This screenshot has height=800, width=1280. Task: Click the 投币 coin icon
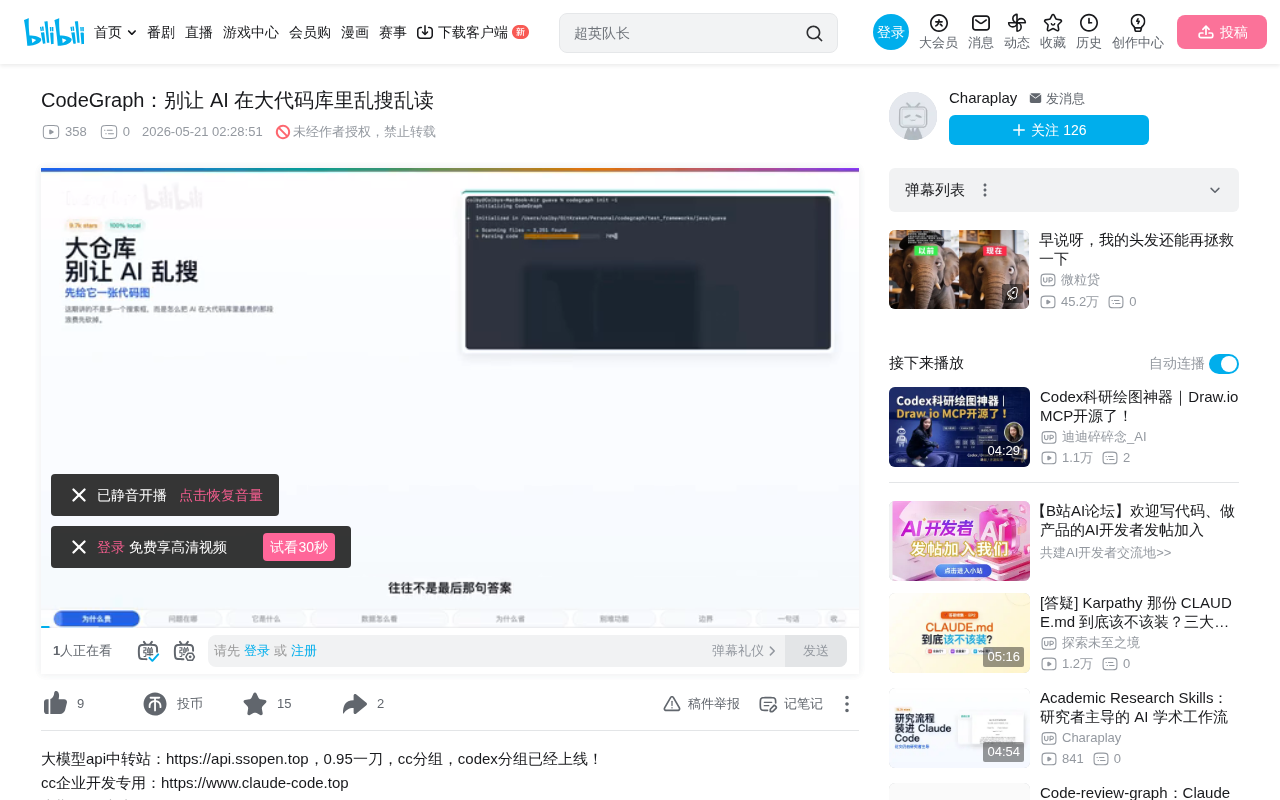pyautogui.click(x=155, y=704)
